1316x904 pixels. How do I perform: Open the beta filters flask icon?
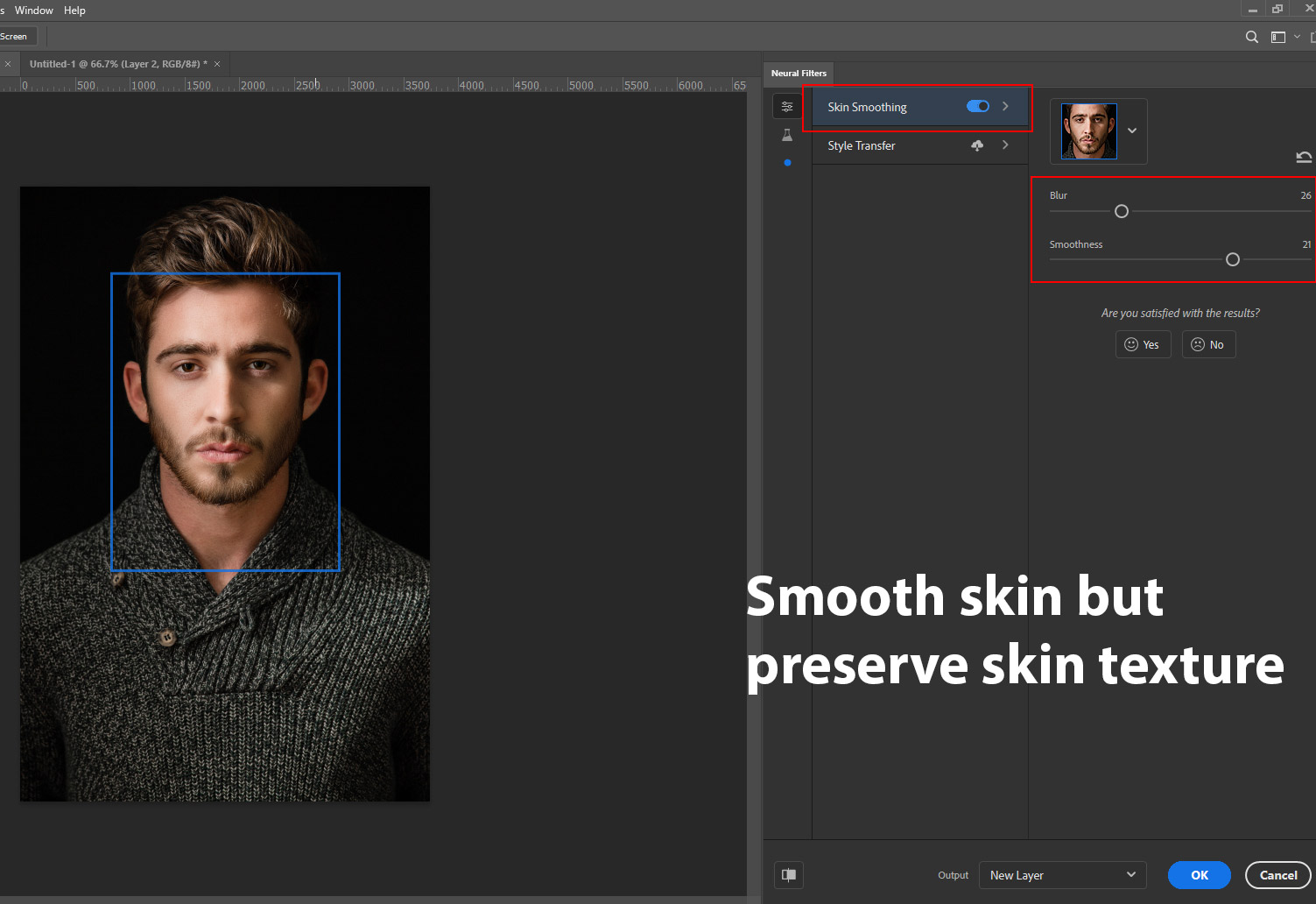pos(787,135)
